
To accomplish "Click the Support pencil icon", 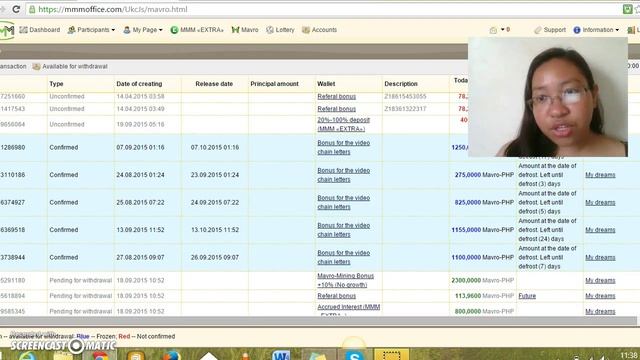I will (x=538, y=30).
